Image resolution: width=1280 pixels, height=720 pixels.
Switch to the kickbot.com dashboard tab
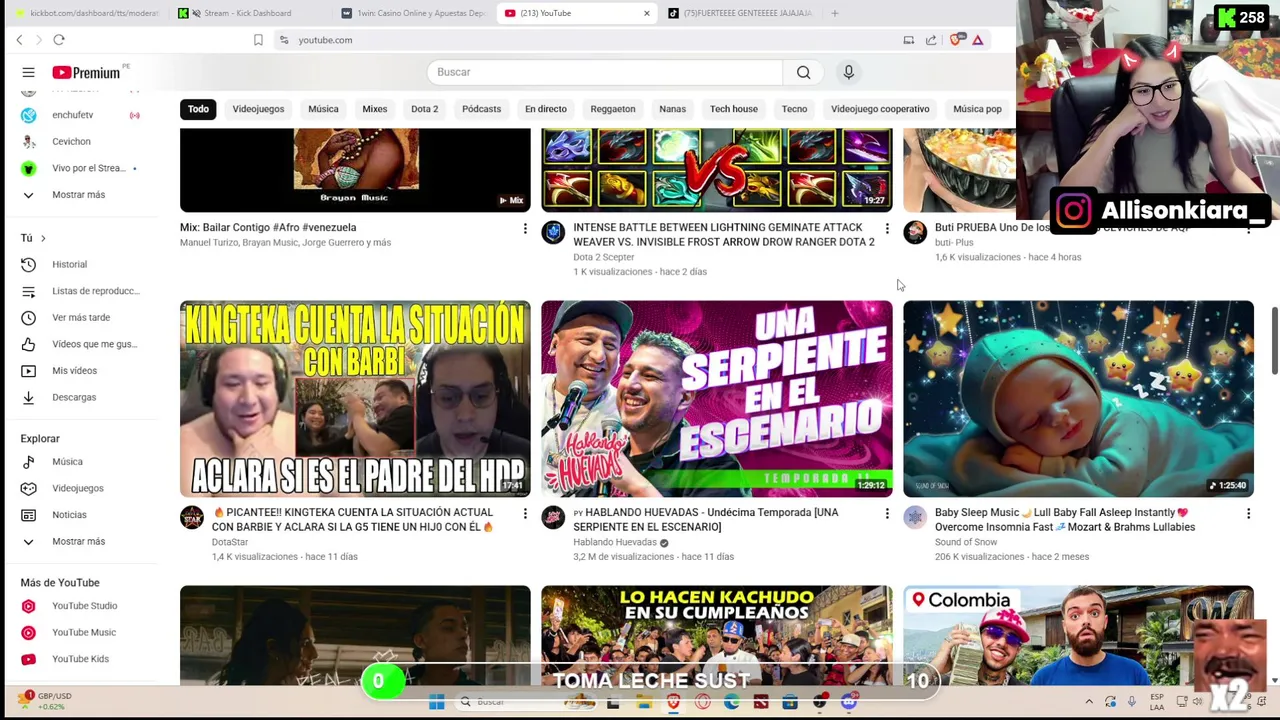click(85, 13)
